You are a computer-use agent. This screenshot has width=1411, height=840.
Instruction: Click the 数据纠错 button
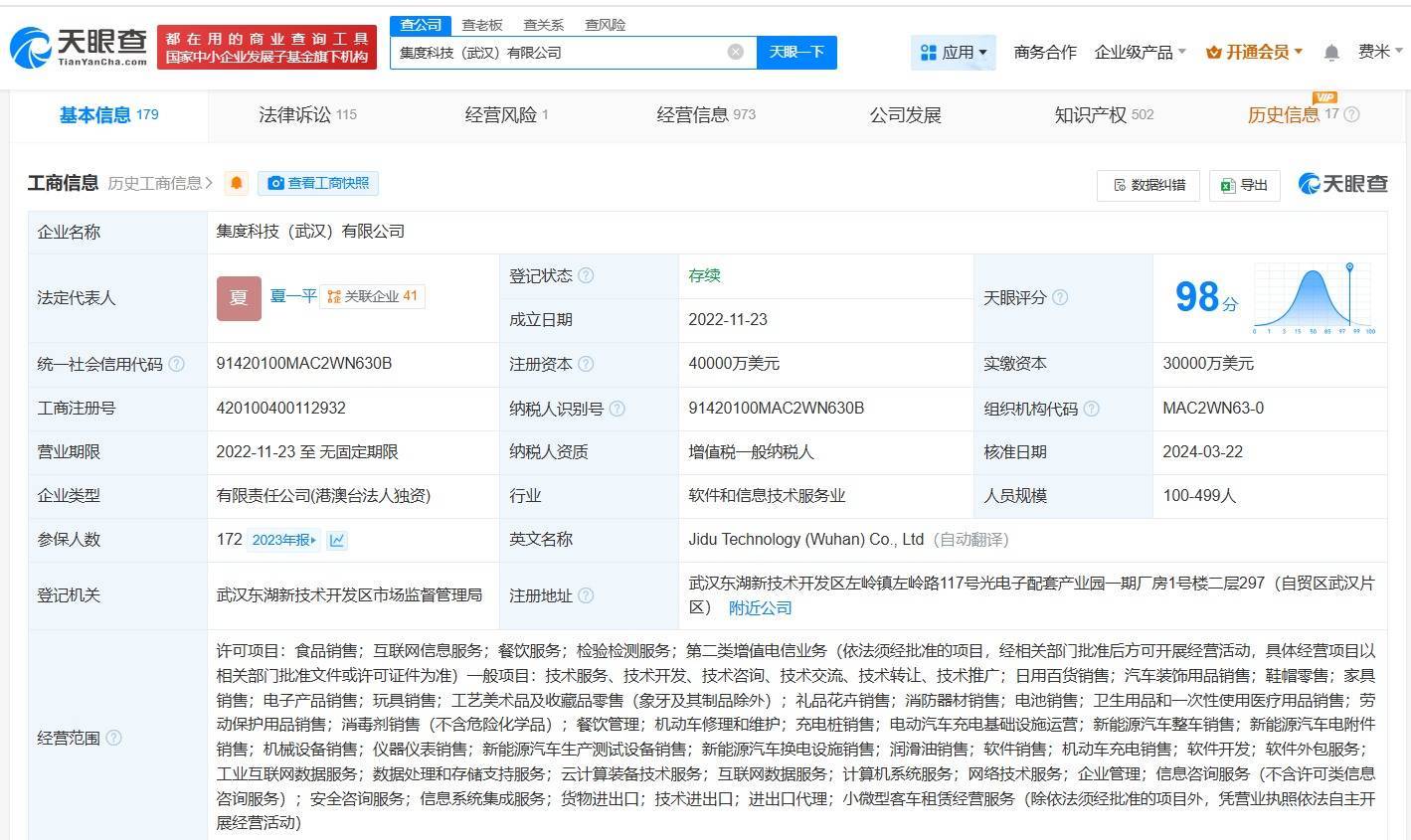[1148, 185]
